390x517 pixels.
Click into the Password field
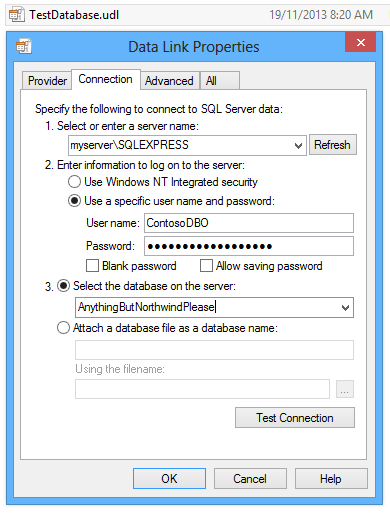point(249,246)
